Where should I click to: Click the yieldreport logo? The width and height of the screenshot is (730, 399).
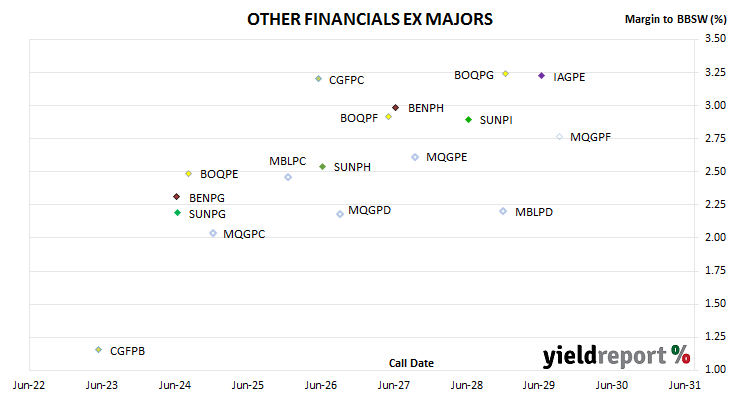click(616, 356)
